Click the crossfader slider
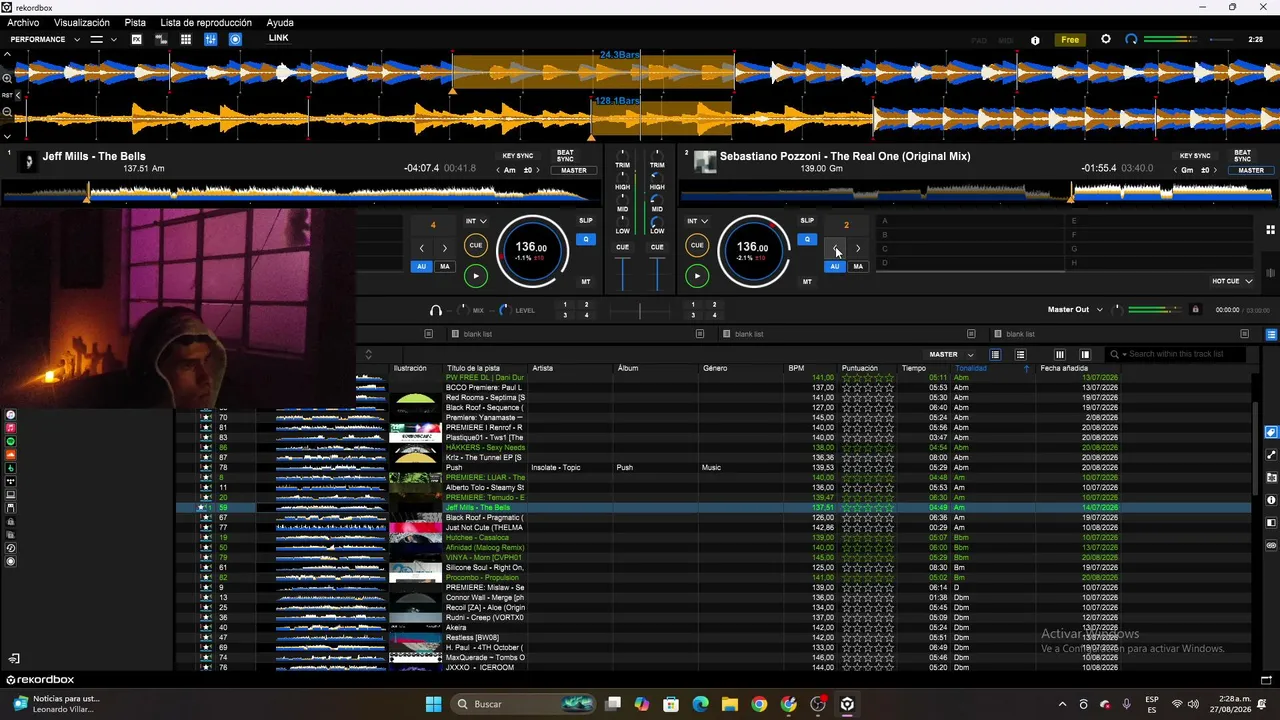1280x720 pixels. [640, 311]
